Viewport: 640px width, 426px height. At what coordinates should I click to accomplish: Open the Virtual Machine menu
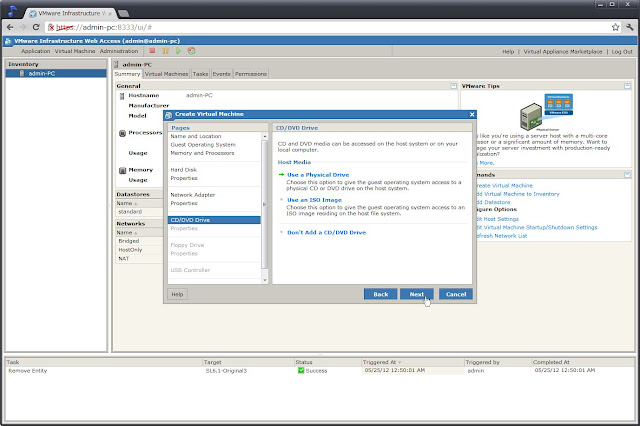coord(75,51)
